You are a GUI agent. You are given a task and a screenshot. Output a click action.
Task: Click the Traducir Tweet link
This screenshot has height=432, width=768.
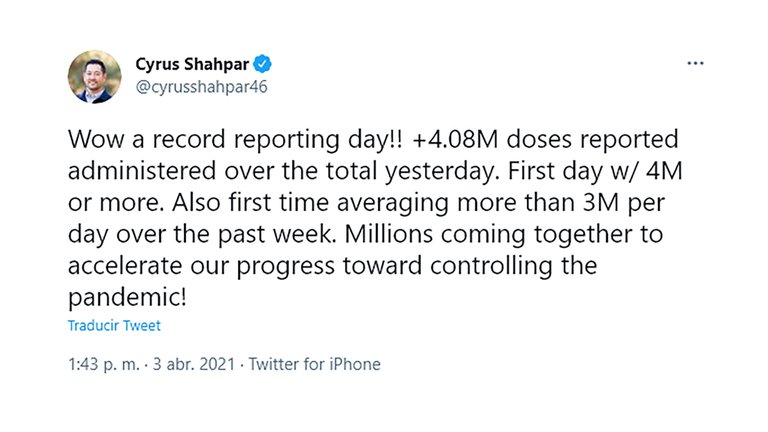114,326
